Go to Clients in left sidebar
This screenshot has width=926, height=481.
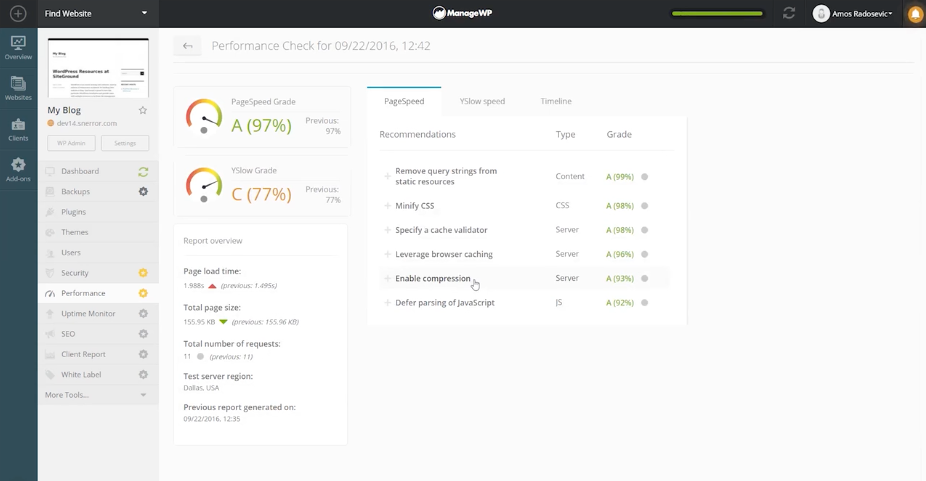18,130
